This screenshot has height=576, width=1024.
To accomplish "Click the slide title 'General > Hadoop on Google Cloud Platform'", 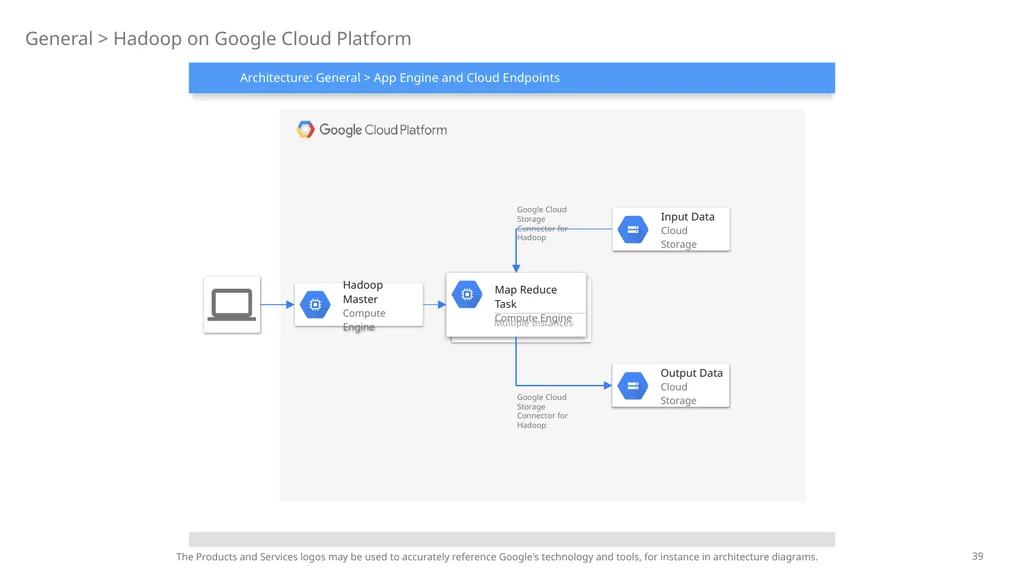I will click(218, 39).
